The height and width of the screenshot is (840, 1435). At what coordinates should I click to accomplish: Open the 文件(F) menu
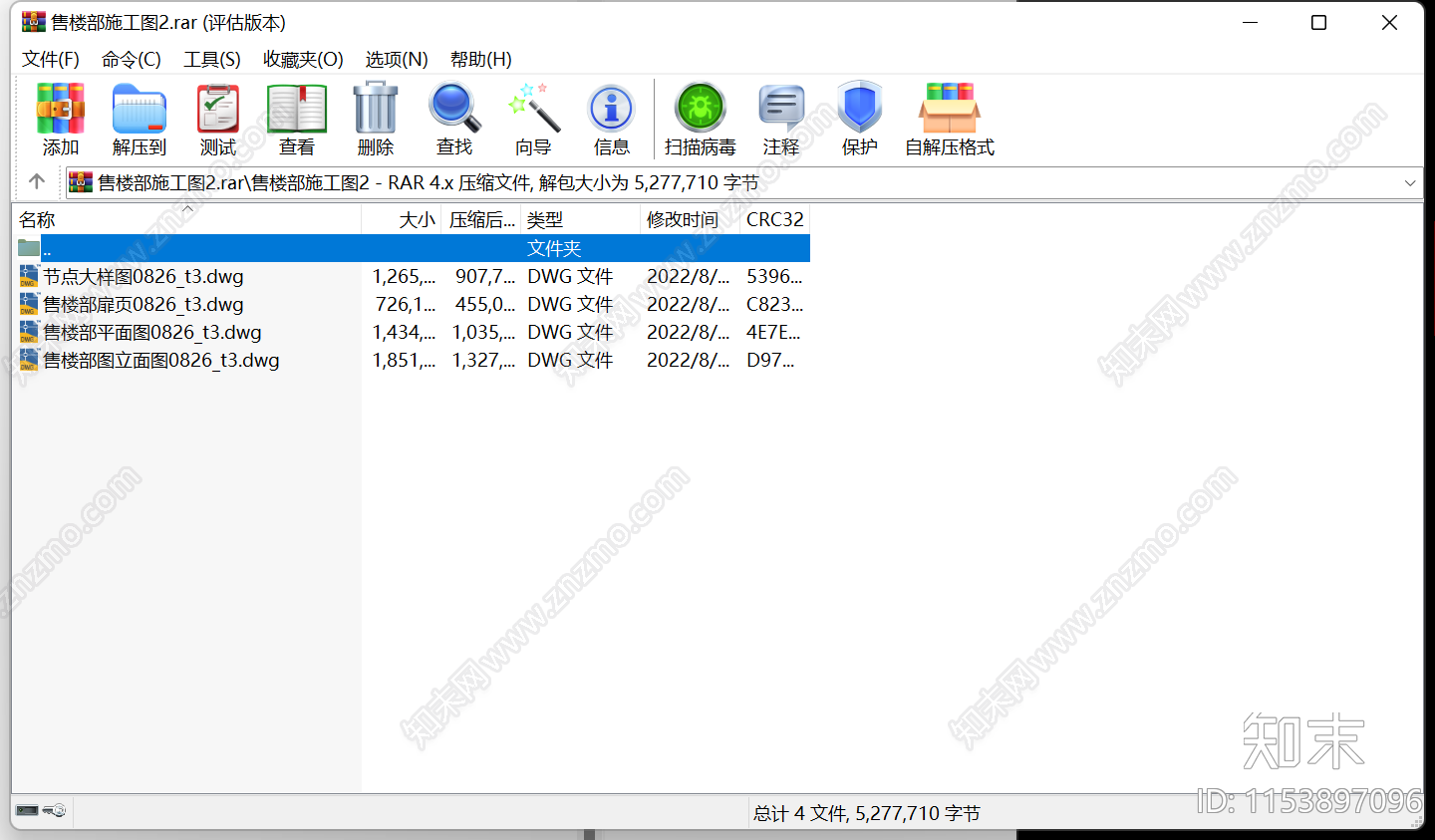coord(51,60)
